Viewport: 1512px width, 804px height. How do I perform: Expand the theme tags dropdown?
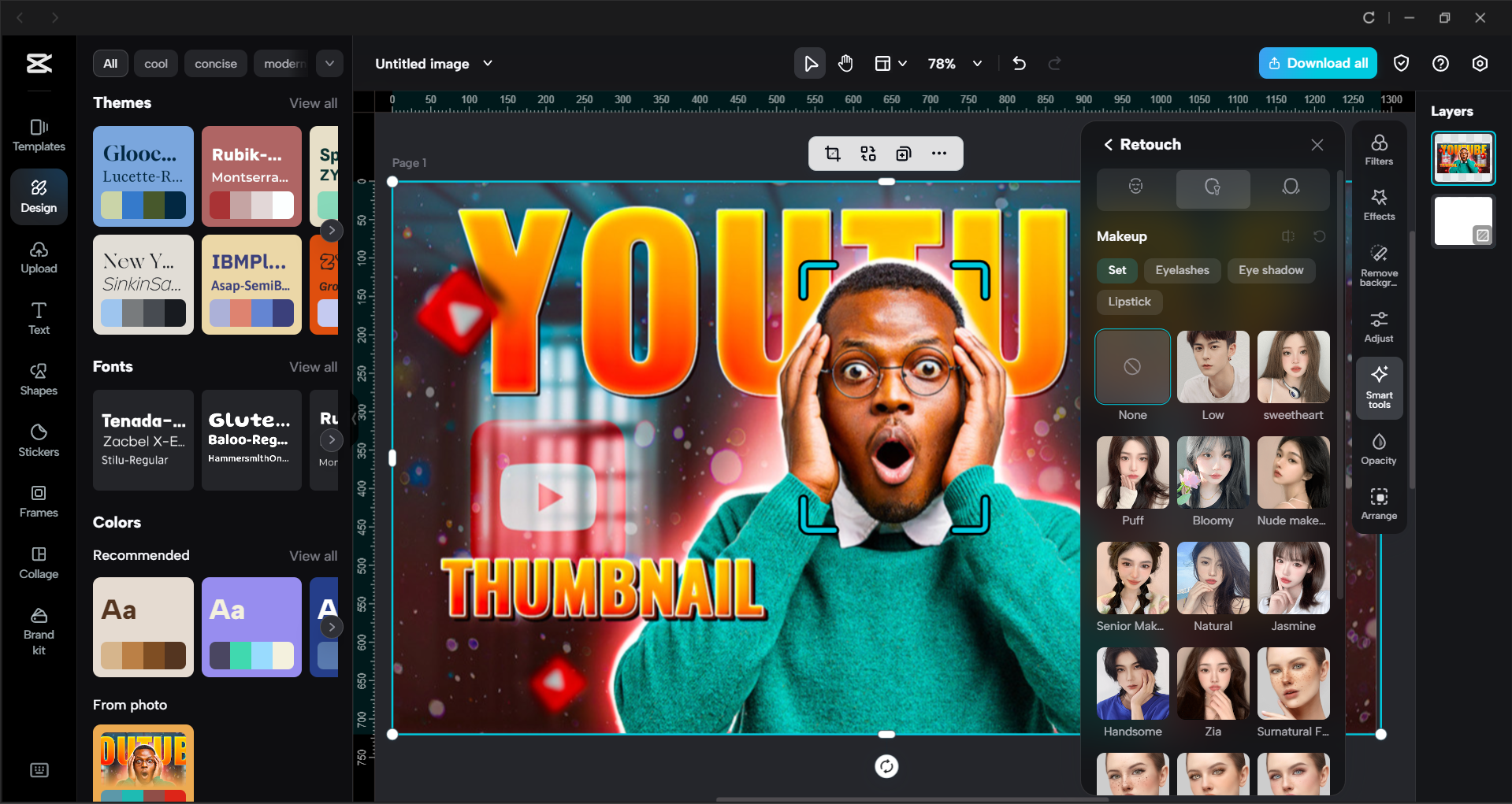(329, 63)
